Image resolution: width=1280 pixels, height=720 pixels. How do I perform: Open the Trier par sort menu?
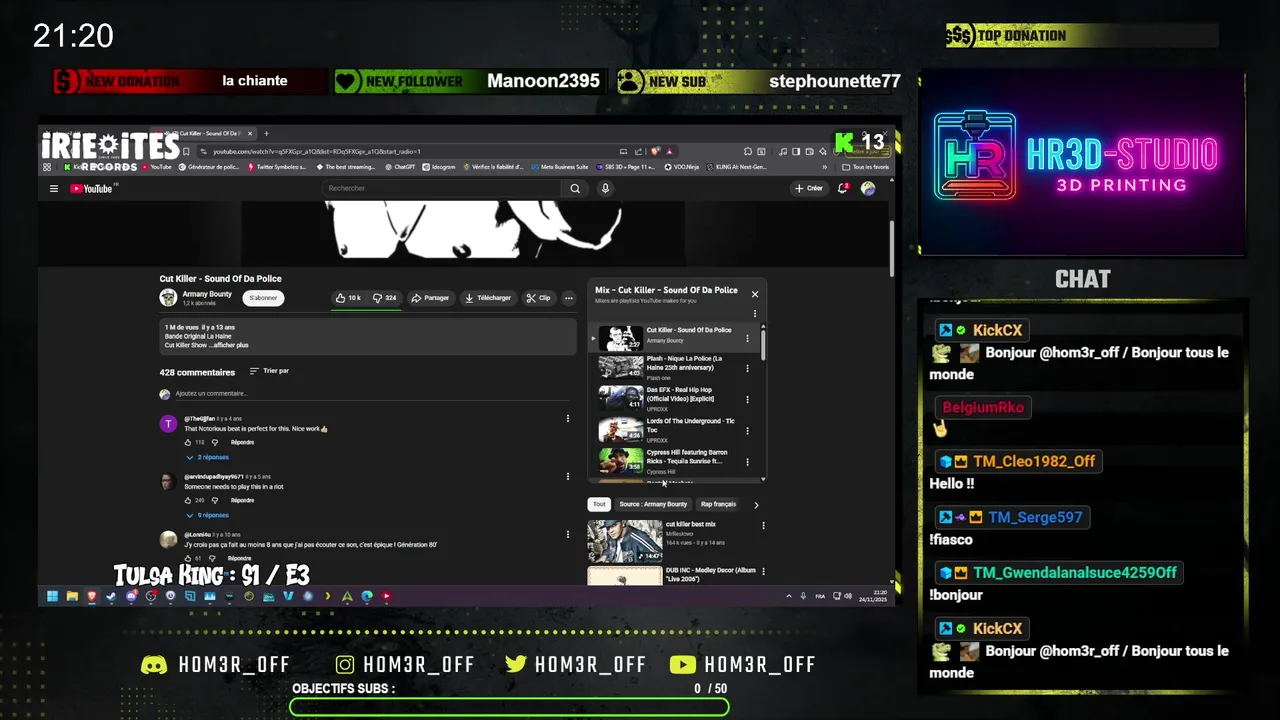coord(269,371)
